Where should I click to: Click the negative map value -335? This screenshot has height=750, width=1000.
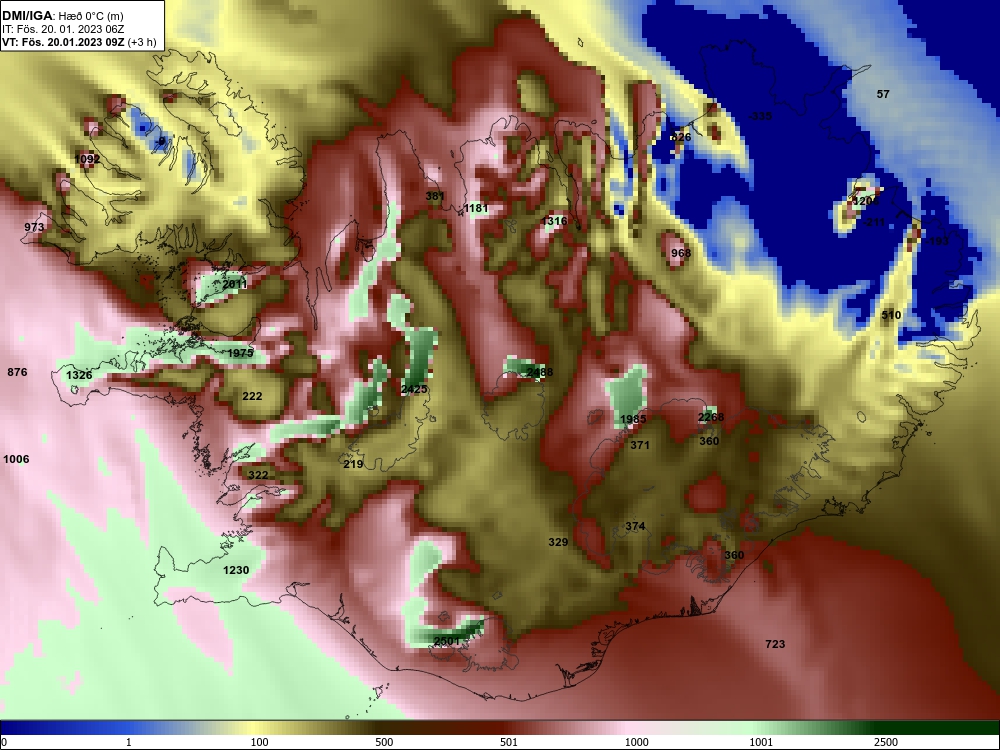760,116
